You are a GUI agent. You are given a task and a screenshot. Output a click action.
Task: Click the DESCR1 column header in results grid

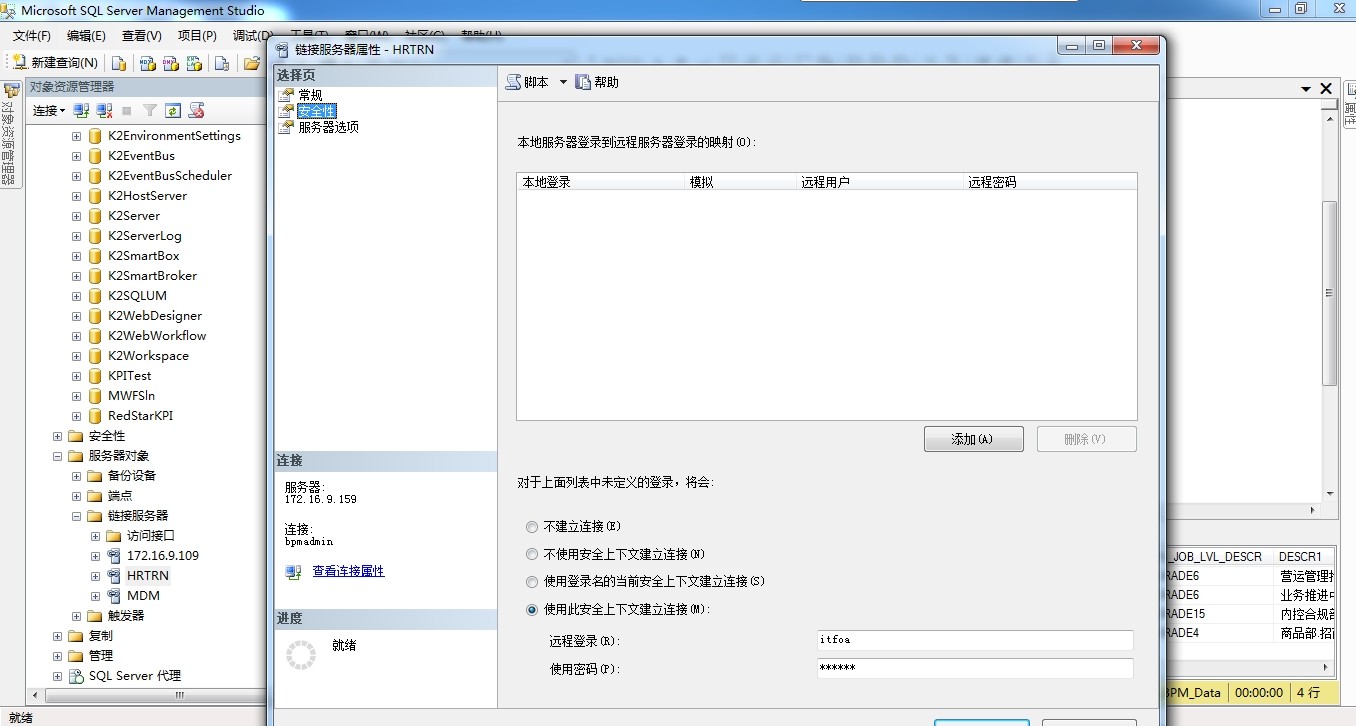(1305, 556)
